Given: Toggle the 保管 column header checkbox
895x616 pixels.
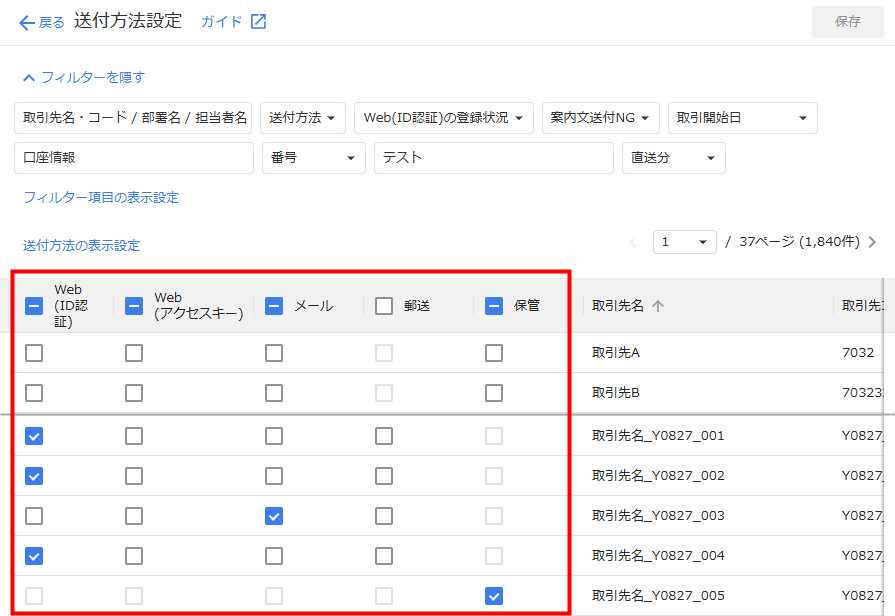Looking at the screenshot, I should point(494,306).
